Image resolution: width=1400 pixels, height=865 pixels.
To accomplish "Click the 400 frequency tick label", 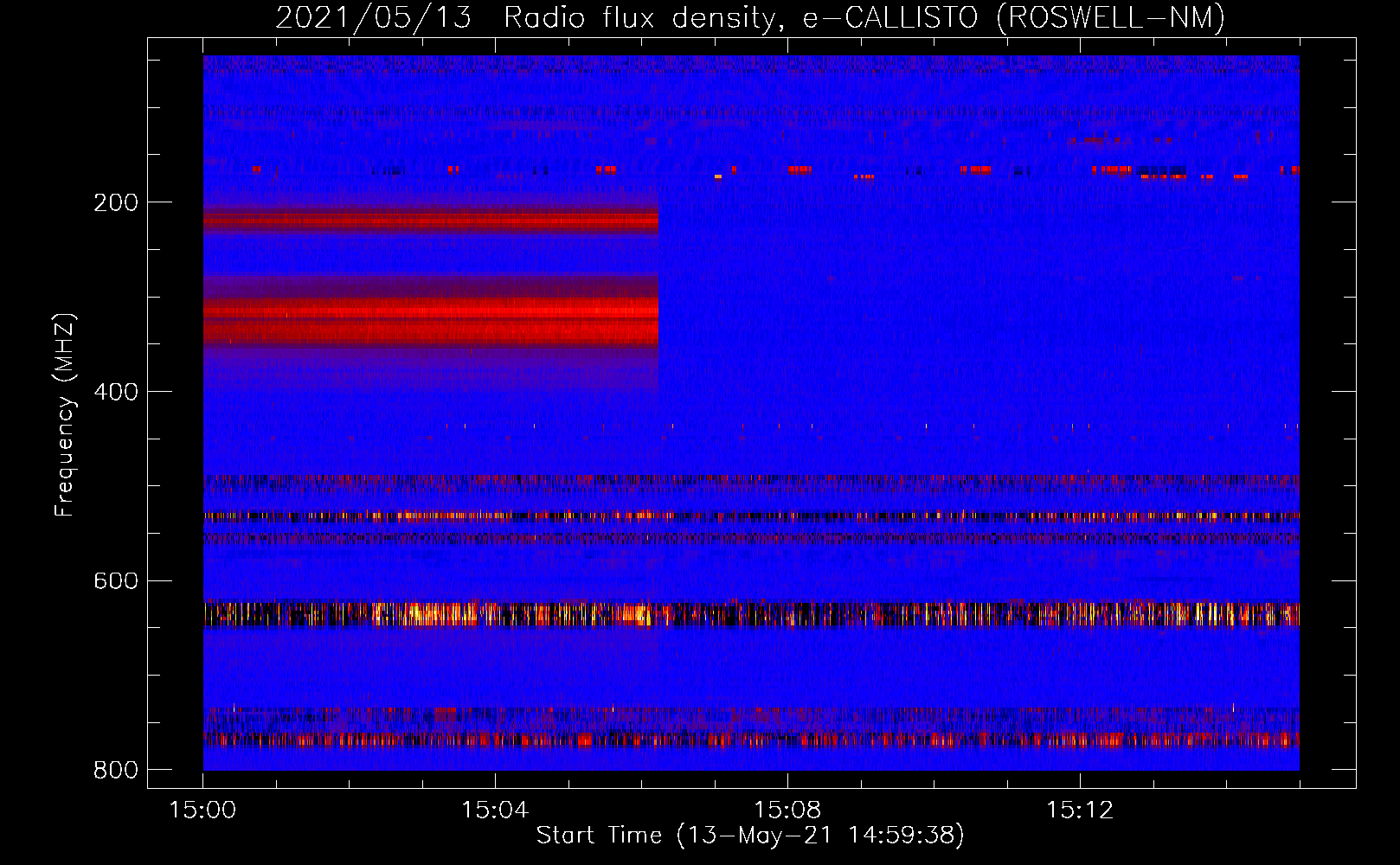I will (x=116, y=392).
